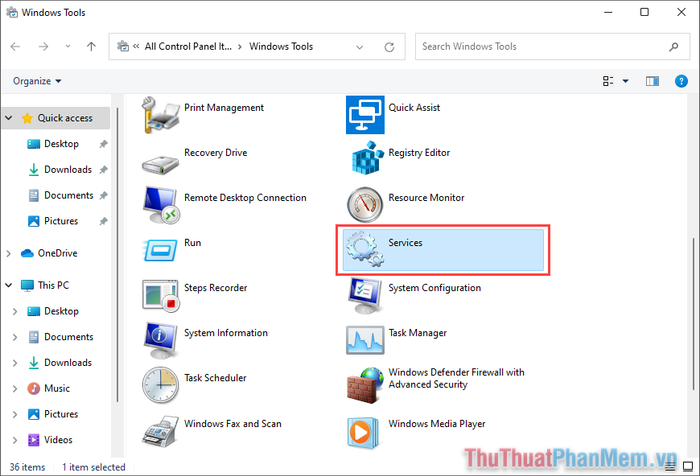Screen dimensions: 700x476
Task: Click in Search Windows Tools field
Action: click(552, 46)
